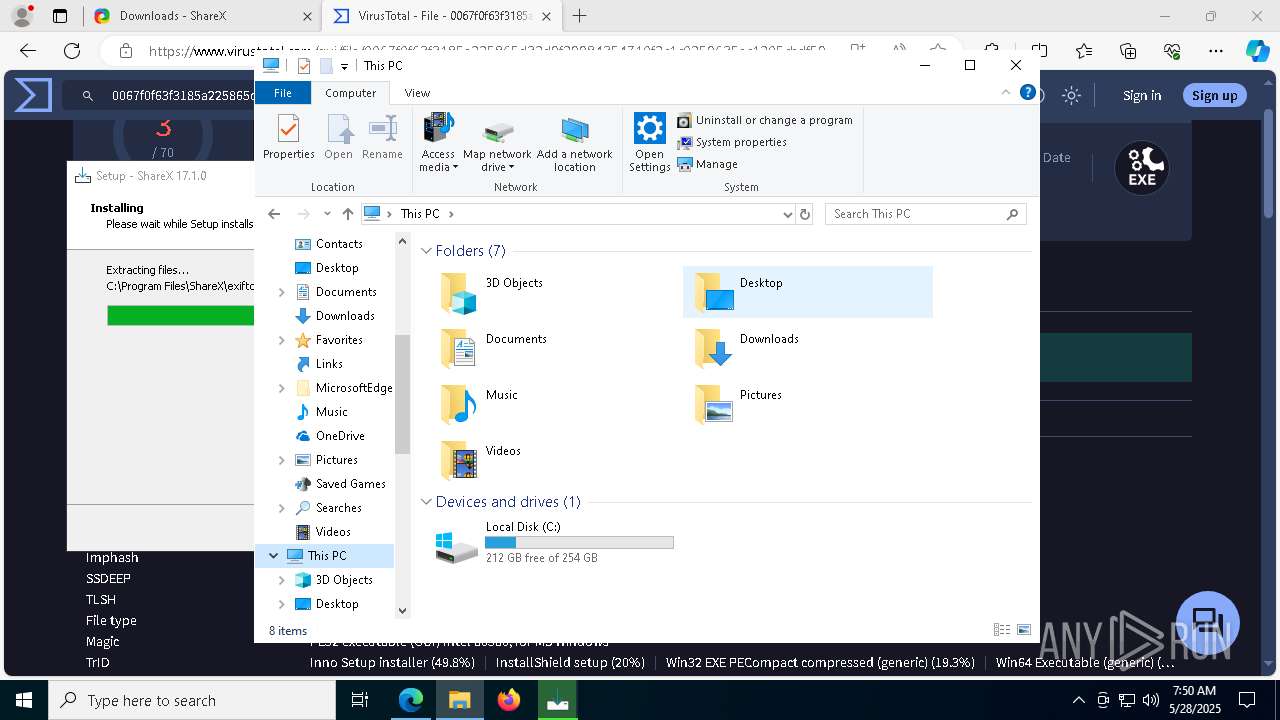Click the VirusTotal Sign up button
Image resolution: width=1280 pixels, height=720 pixels.
1214,95
